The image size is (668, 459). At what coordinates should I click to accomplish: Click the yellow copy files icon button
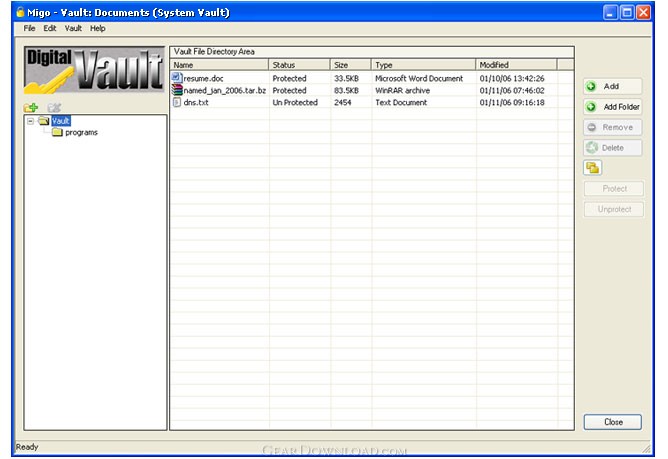pyautogui.click(x=592, y=167)
